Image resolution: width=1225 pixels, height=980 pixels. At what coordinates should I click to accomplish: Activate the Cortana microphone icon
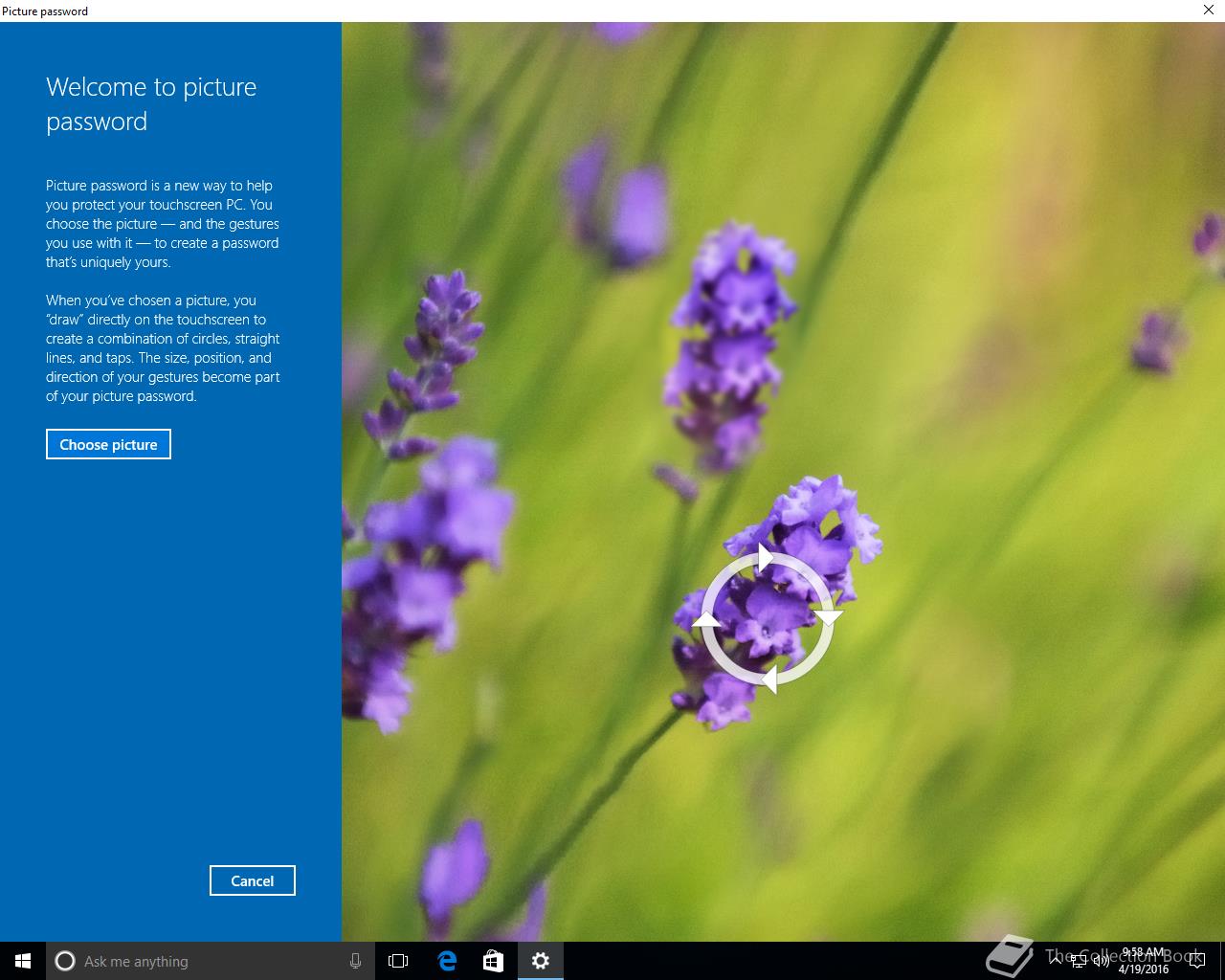pyautogui.click(x=355, y=961)
